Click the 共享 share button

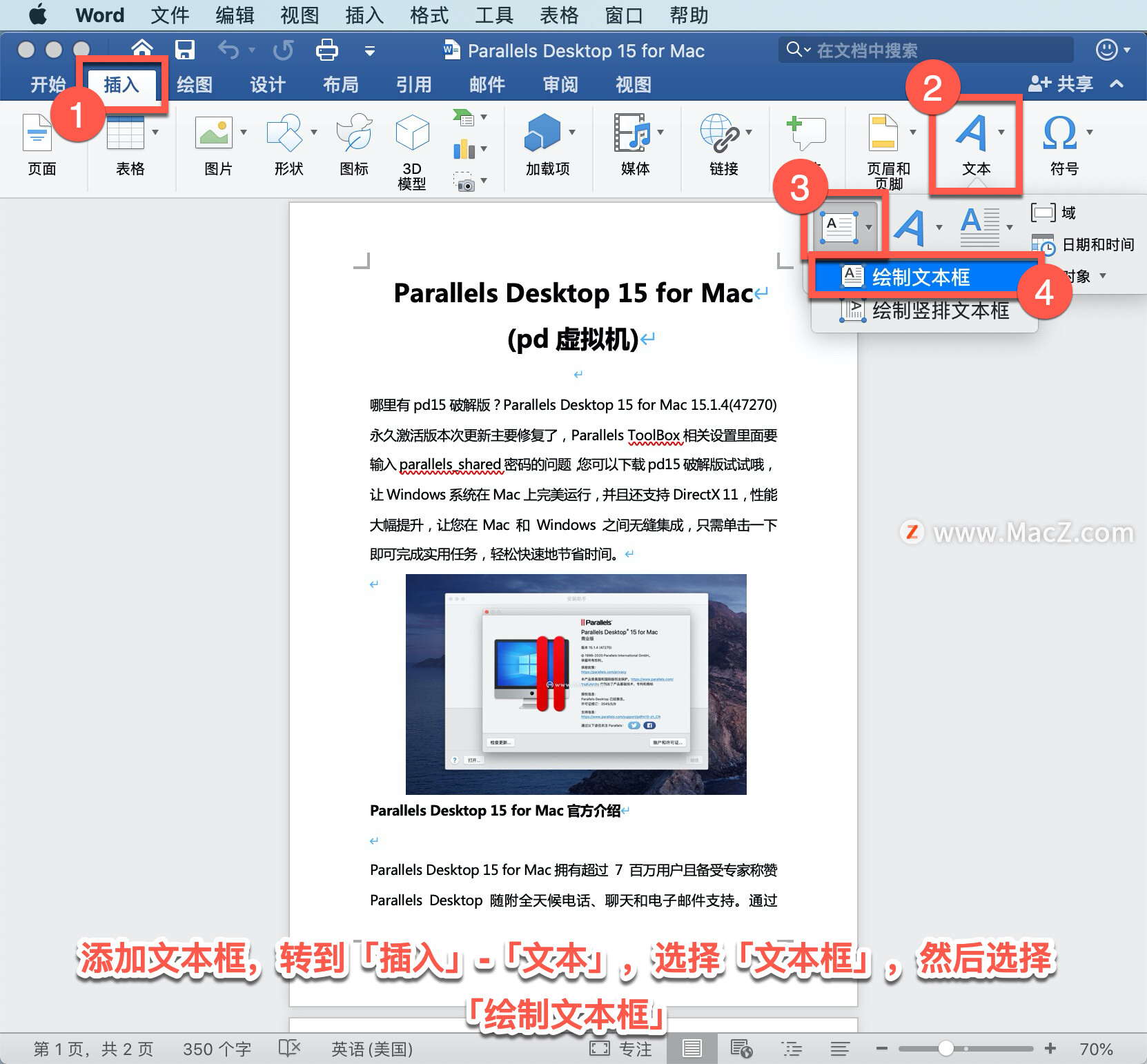tap(1061, 84)
